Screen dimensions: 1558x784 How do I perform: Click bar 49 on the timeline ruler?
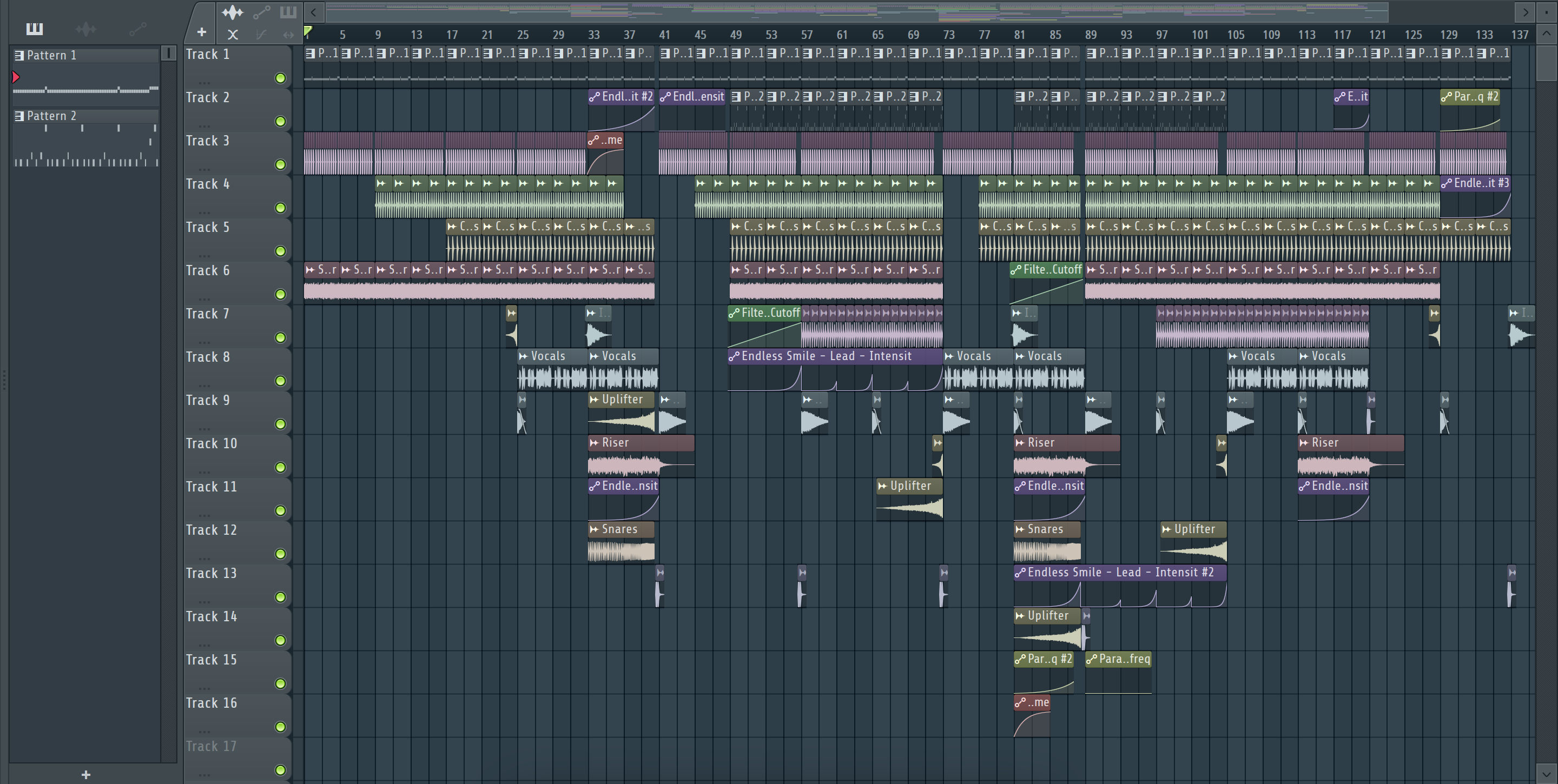pyautogui.click(x=736, y=35)
